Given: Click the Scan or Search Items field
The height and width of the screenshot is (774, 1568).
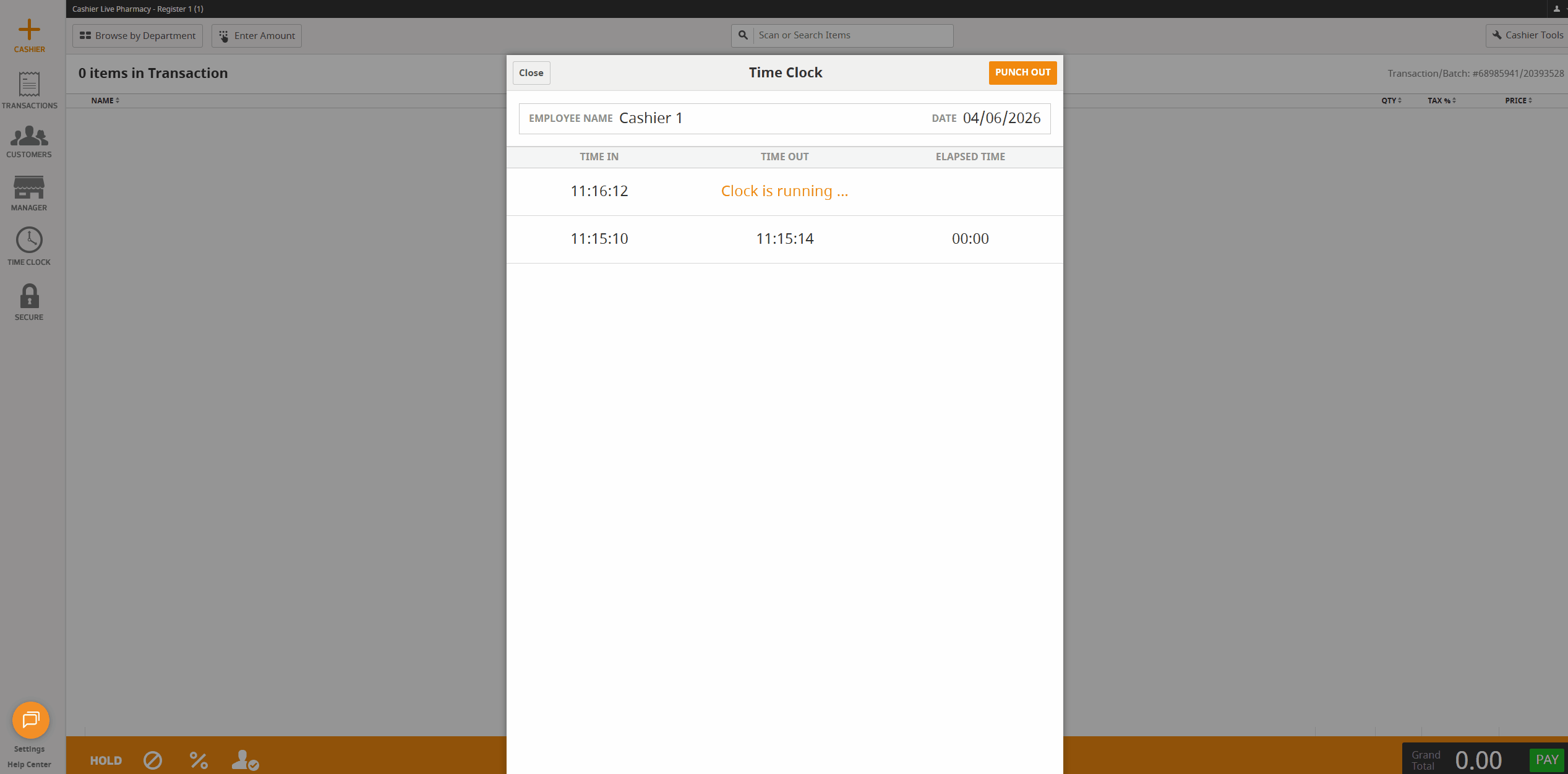Looking at the screenshot, I should point(852,35).
